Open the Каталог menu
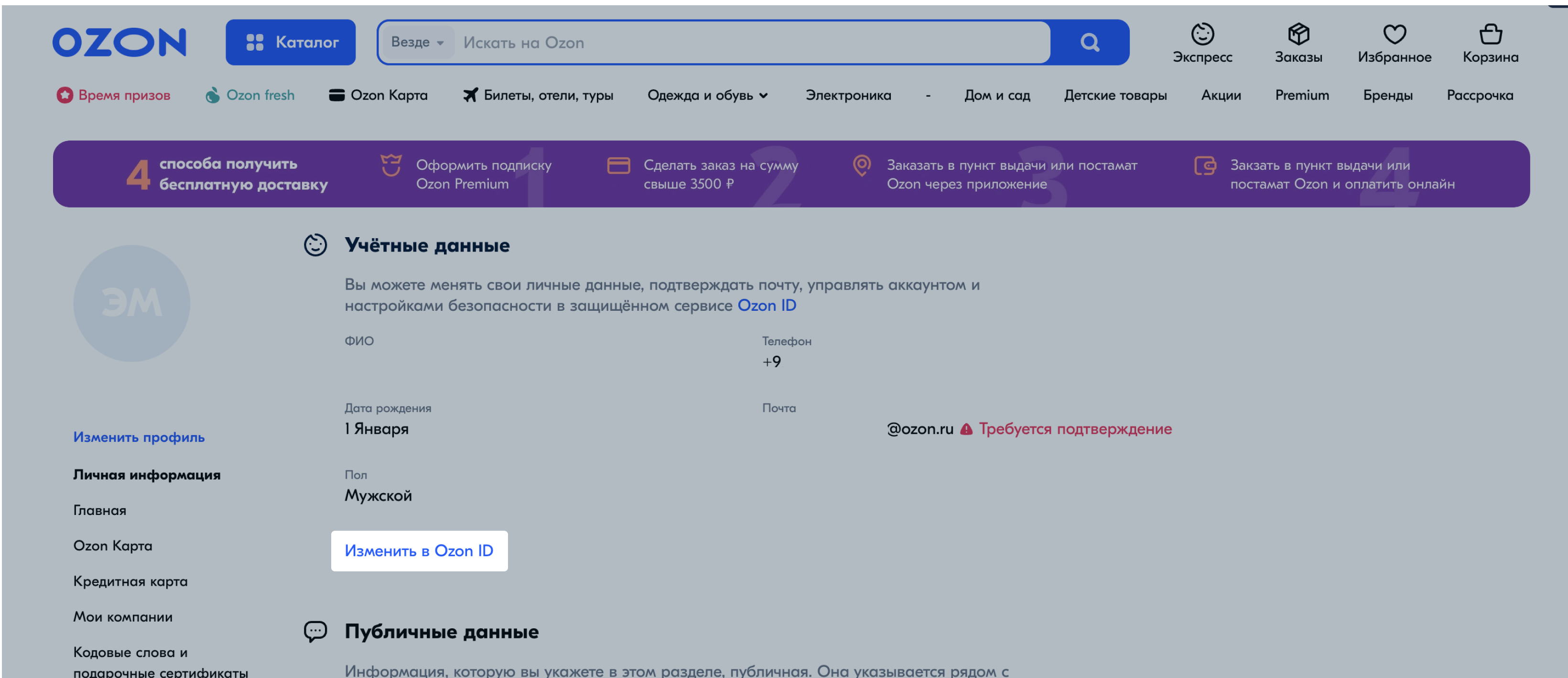This screenshot has width=1568, height=678. (x=291, y=42)
